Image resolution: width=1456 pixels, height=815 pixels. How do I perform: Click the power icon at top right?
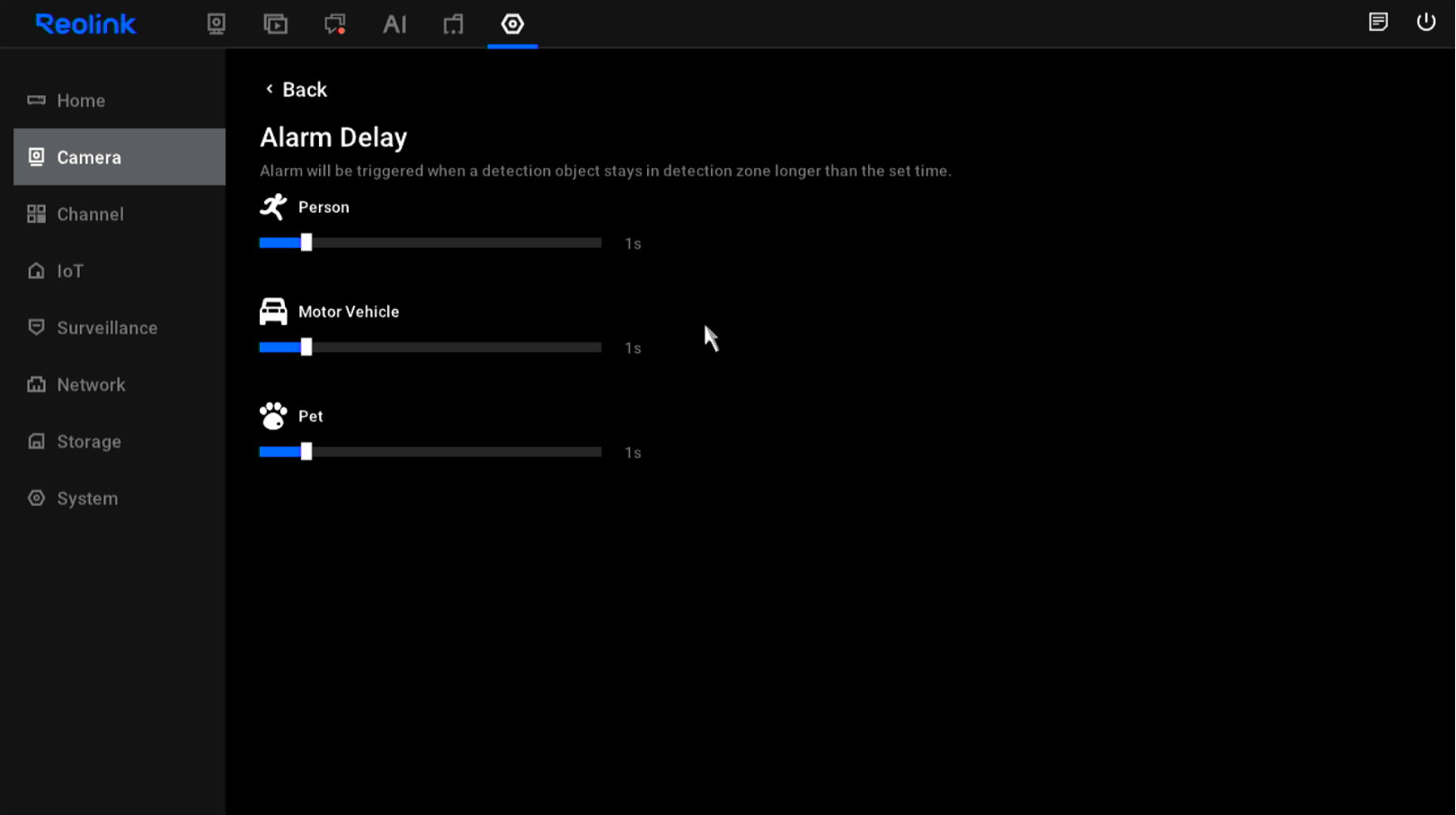1425,22
